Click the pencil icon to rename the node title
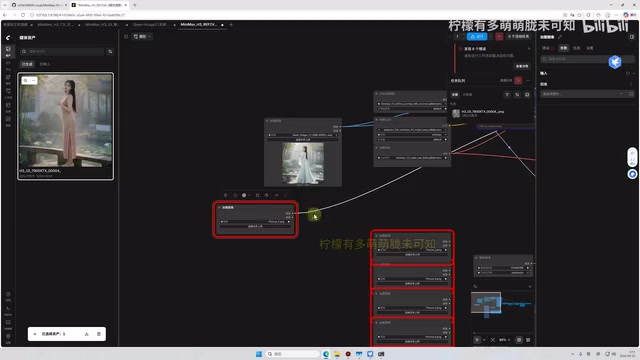Image resolution: width=640 pixels, height=360 pixels. (560, 37)
